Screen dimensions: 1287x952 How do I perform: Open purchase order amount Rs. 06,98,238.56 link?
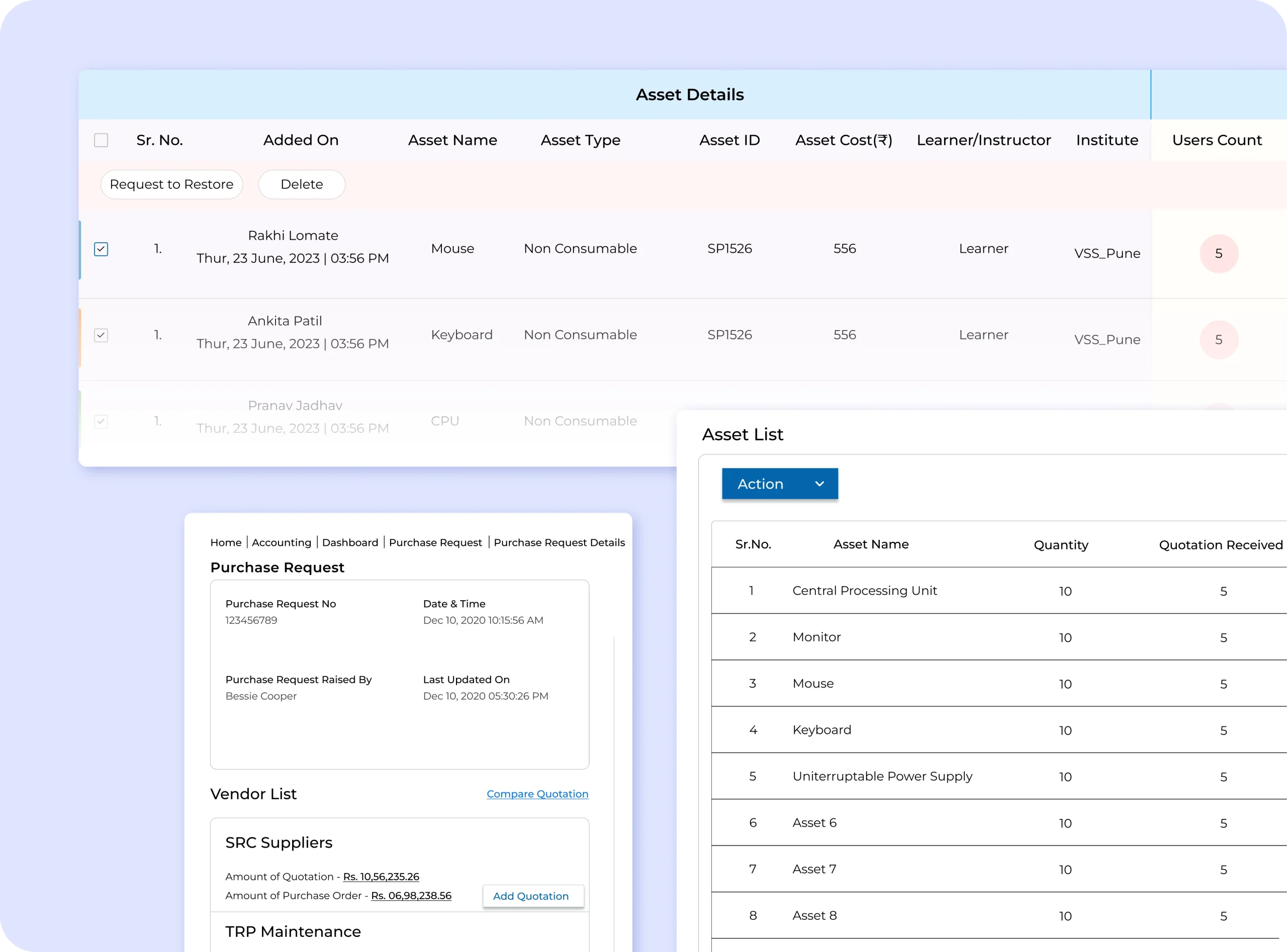coord(411,896)
